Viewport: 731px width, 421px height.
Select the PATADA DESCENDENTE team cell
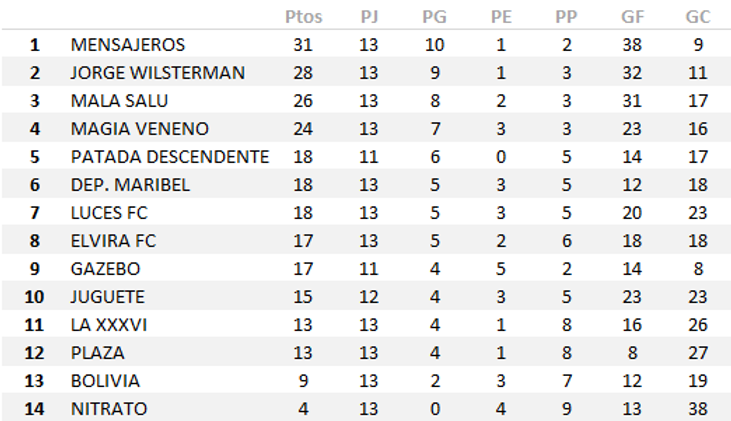tap(170, 157)
